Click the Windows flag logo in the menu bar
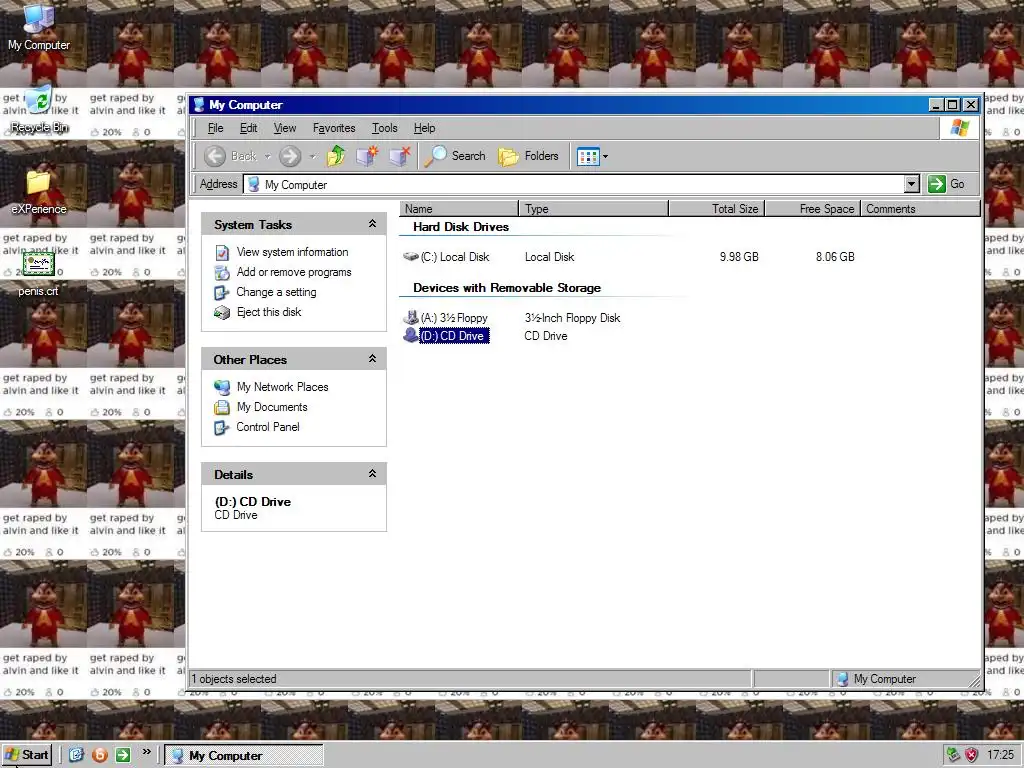Image resolution: width=1024 pixels, height=768 pixels. coord(960,128)
